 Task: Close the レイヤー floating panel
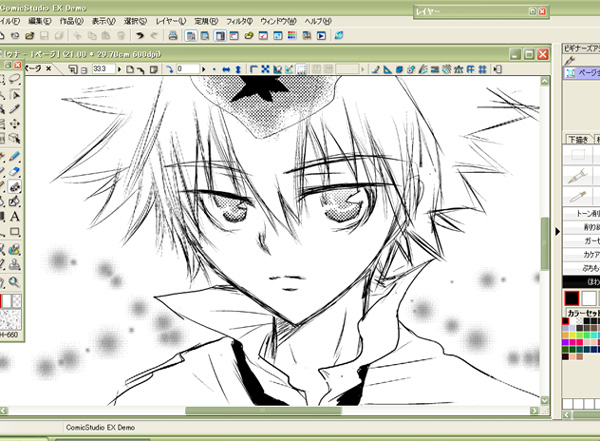pos(542,11)
